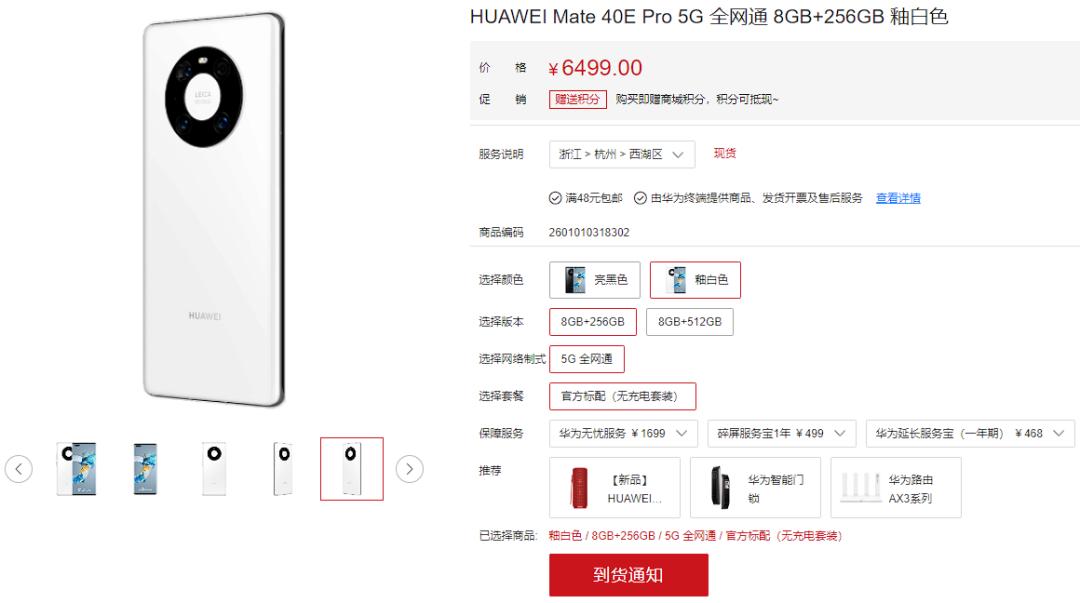Click the next thumbnails arrow icon
This screenshot has width=1080, height=603.
click(x=409, y=469)
